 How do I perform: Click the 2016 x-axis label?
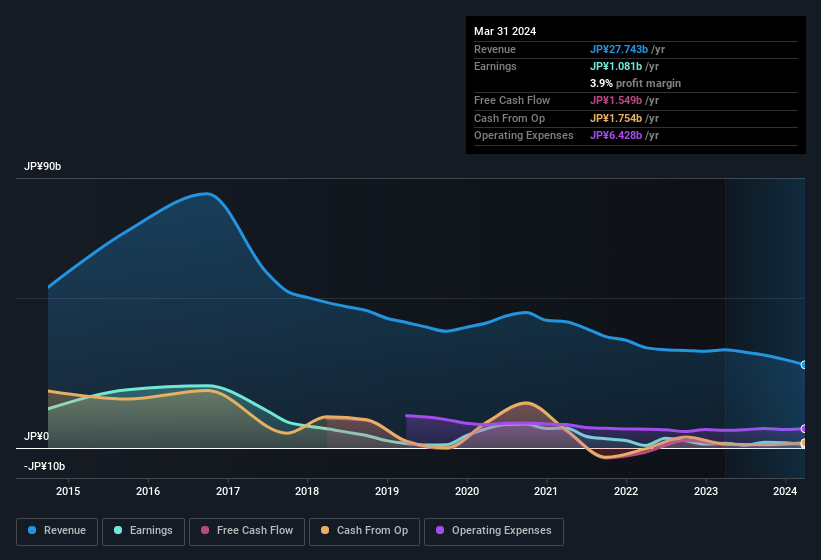tap(148, 491)
